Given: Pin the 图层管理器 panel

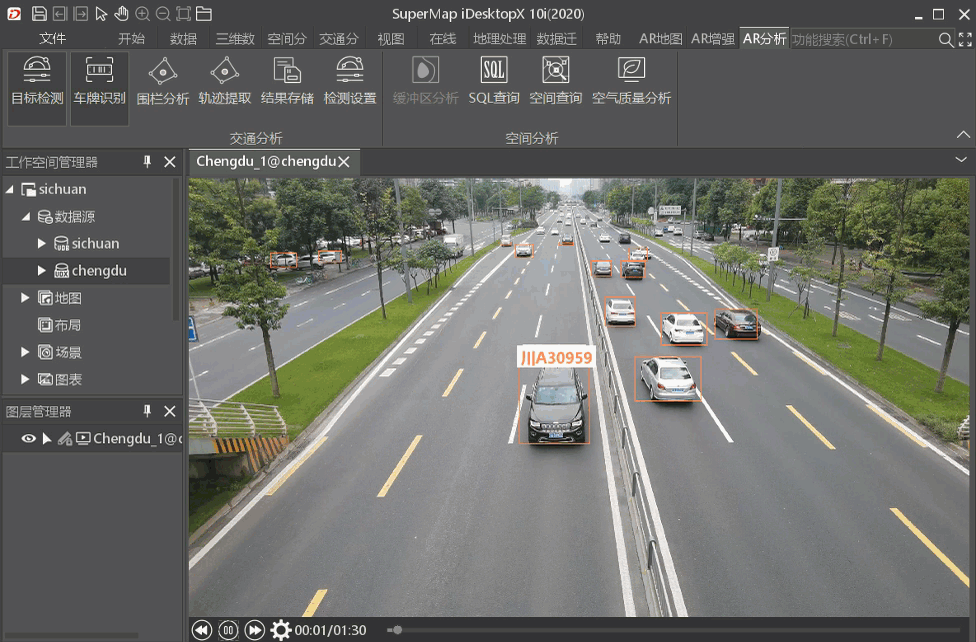Looking at the screenshot, I should pyautogui.click(x=148, y=411).
